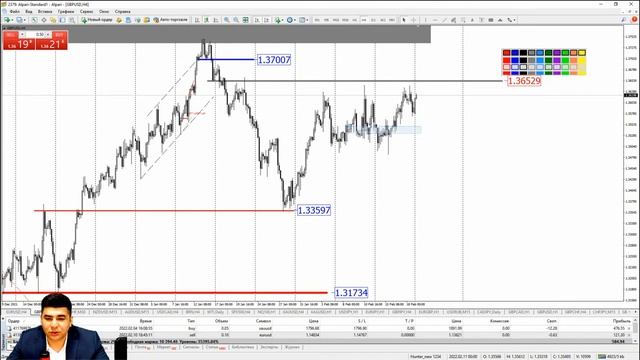Switch chart to bar chart icon

(197, 20)
